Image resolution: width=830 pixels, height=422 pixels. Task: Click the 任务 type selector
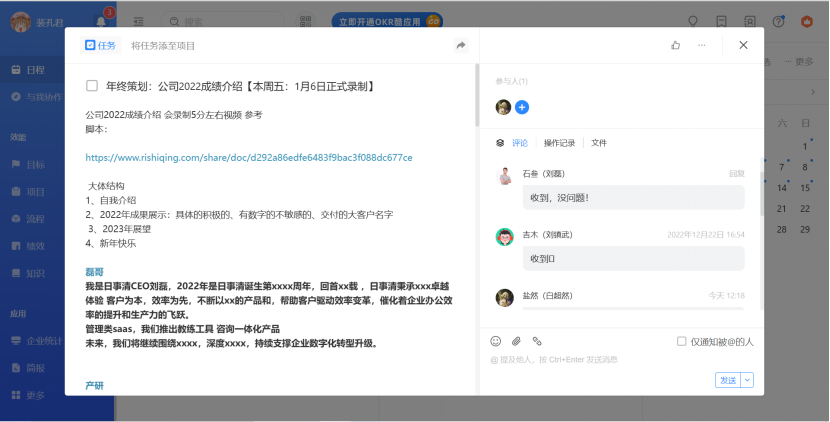[x=101, y=46]
